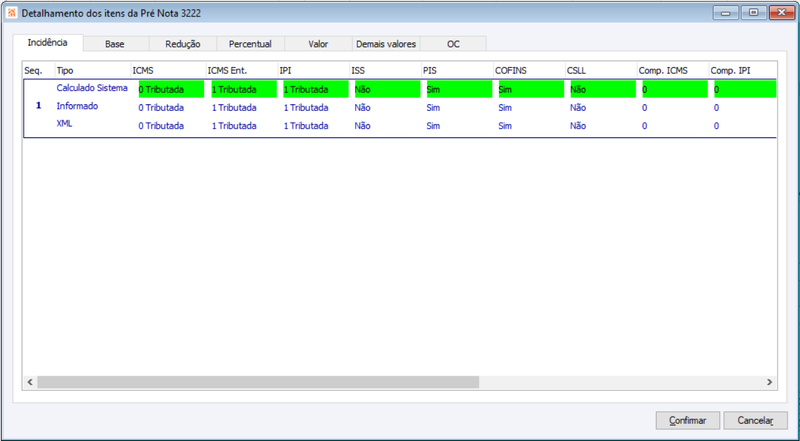Screen dimensions: 800x441
Task: Click the Cancelar button
Action: coord(756,421)
